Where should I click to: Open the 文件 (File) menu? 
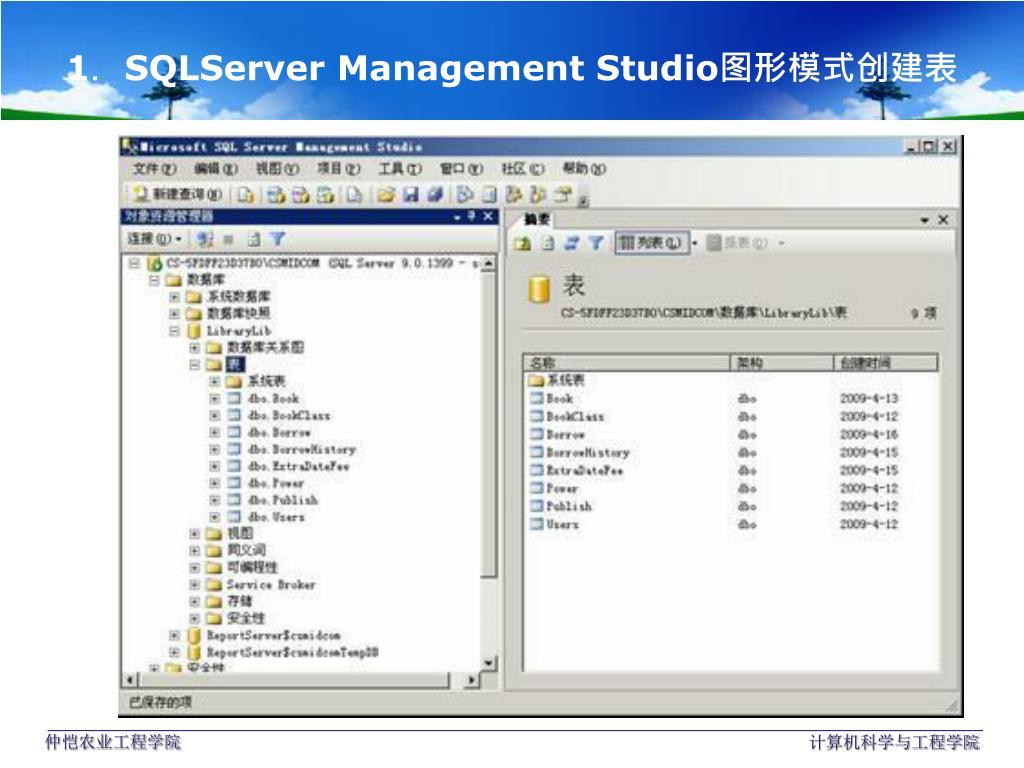[154, 168]
